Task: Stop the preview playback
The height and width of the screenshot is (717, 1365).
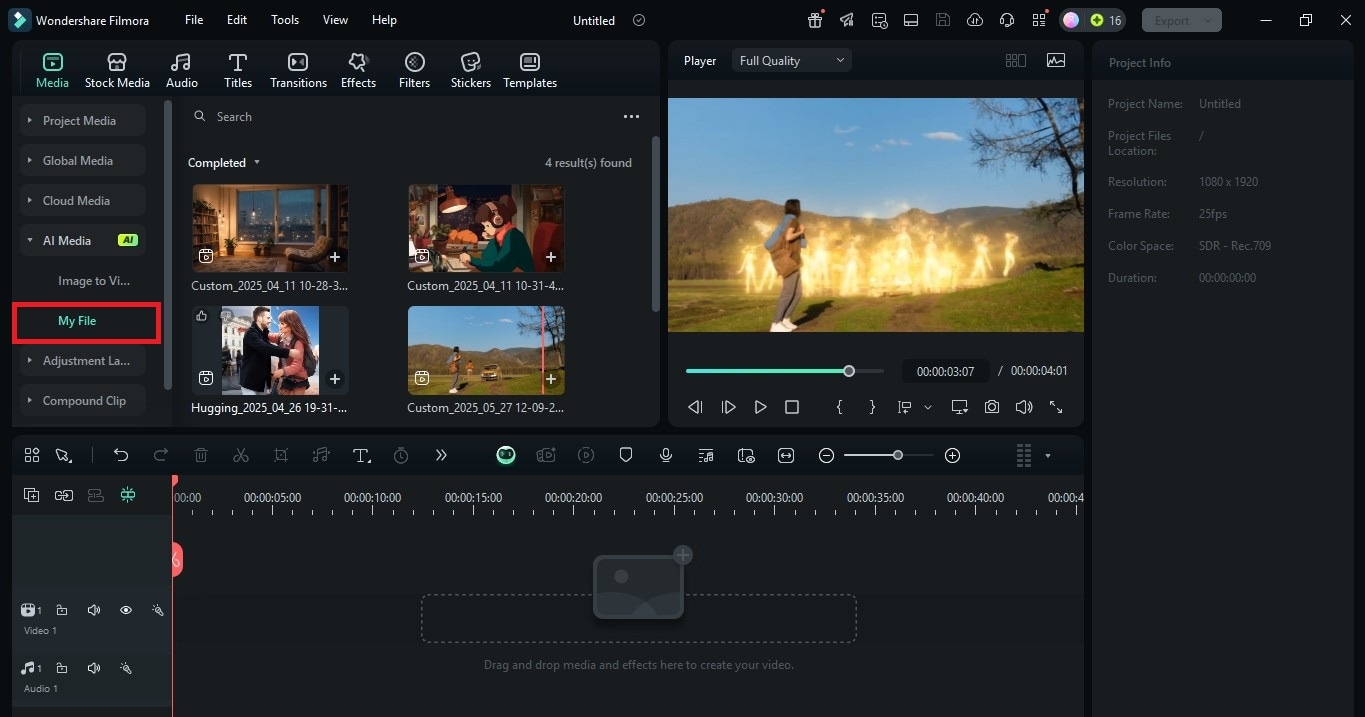Action: coord(792,407)
